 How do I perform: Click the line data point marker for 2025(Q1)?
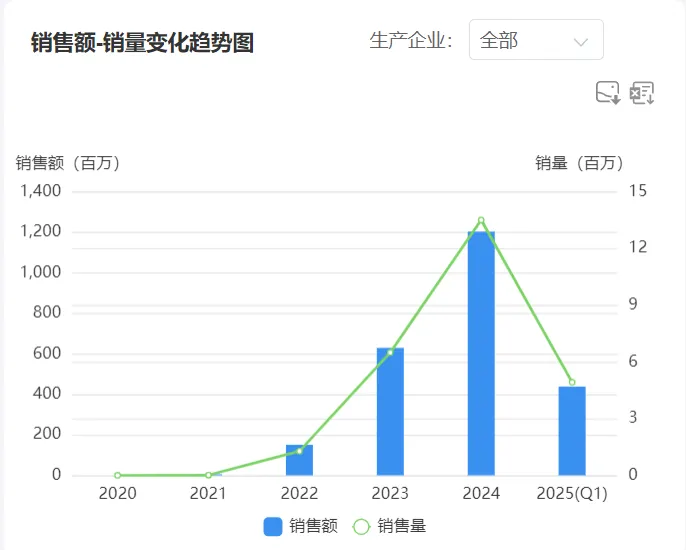coord(572,382)
